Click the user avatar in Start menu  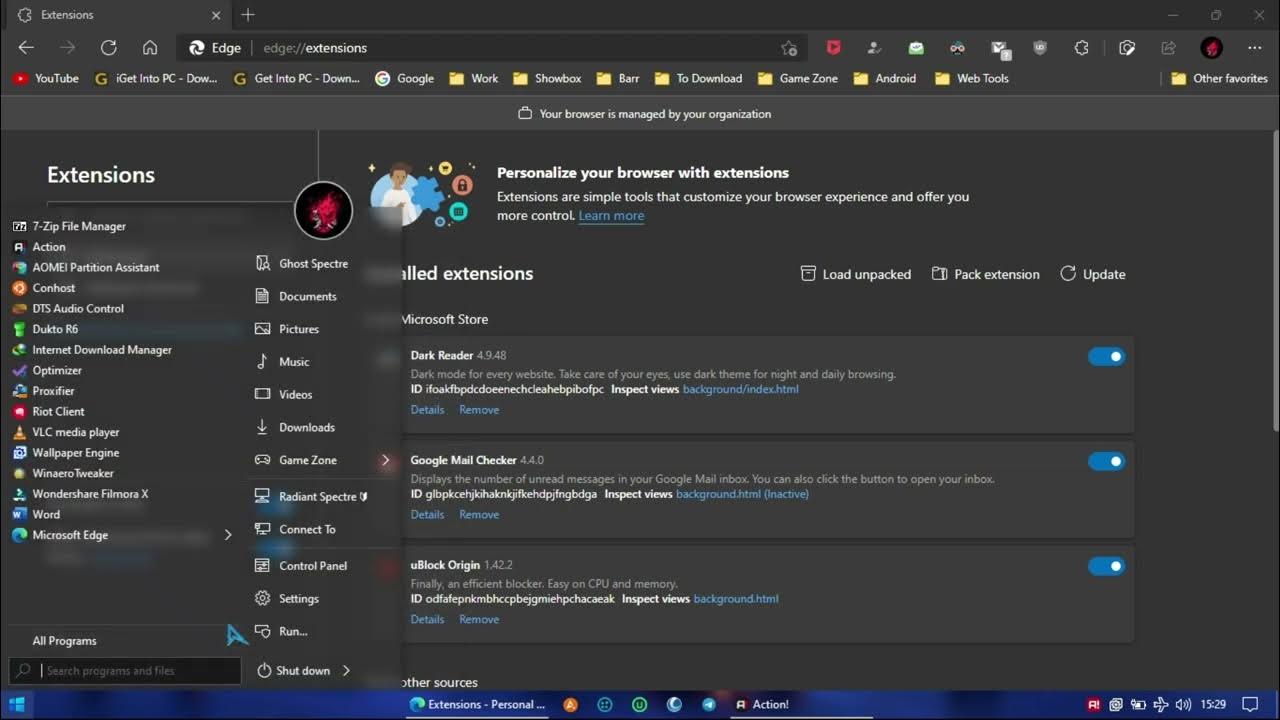click(x=323, y=210)
